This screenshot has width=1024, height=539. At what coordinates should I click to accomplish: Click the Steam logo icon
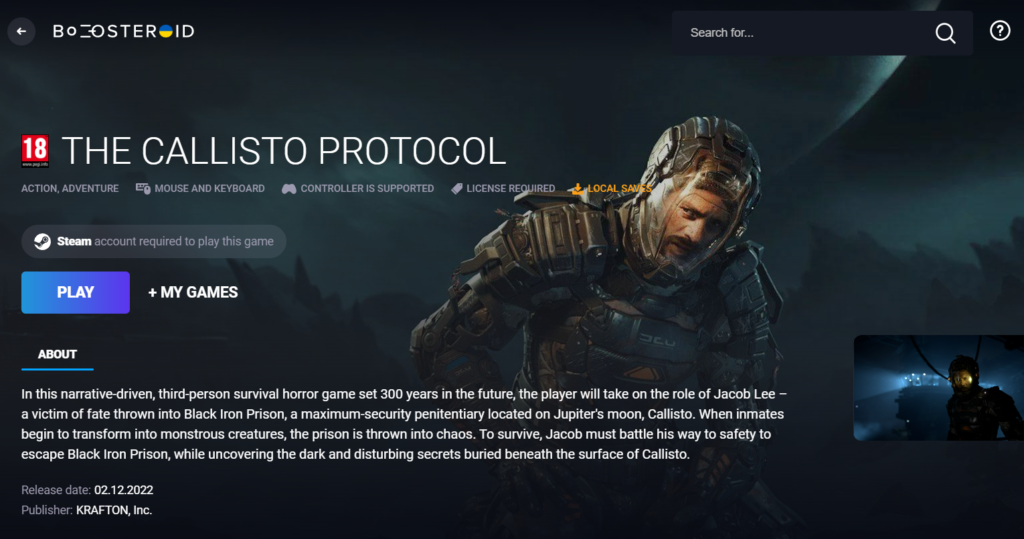(x=42, y=242)
